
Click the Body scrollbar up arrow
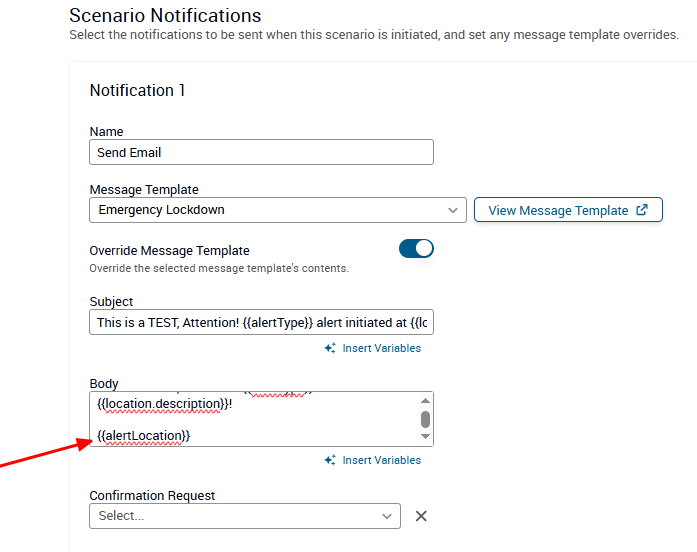pyautogui.click(x=425, y=399)
